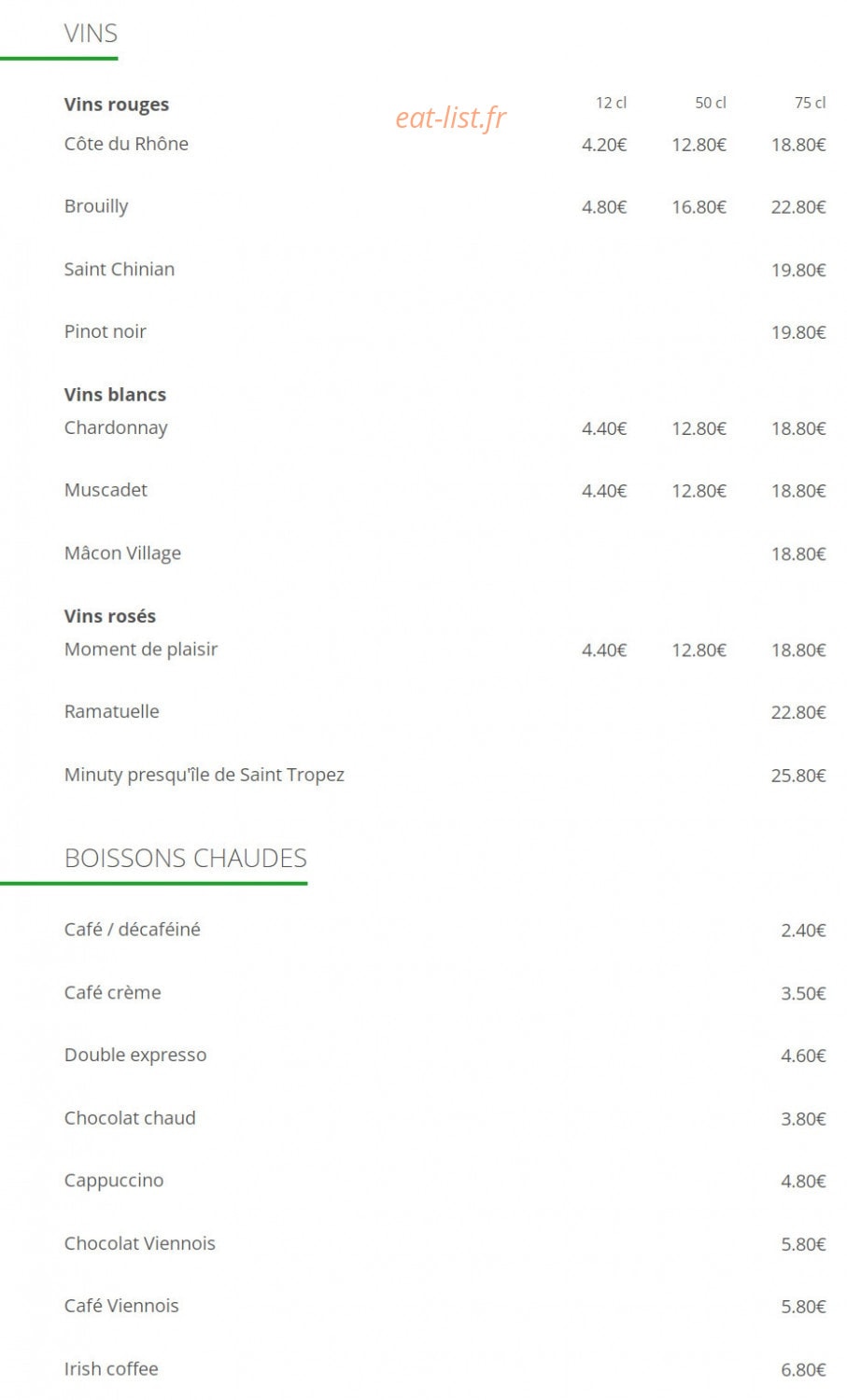Click the Vins rosés subheading
Image resolution: width=847 pixels, height=1400 pixels.
(109, 616)
